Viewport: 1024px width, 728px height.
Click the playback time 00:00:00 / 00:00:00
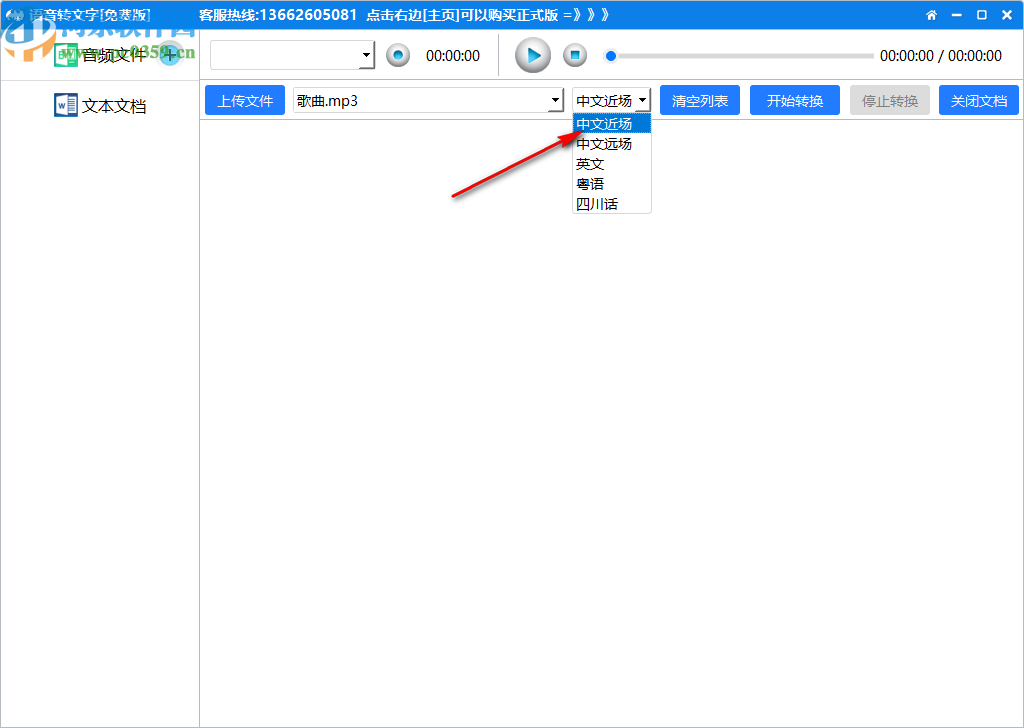(x=940, y=56)
